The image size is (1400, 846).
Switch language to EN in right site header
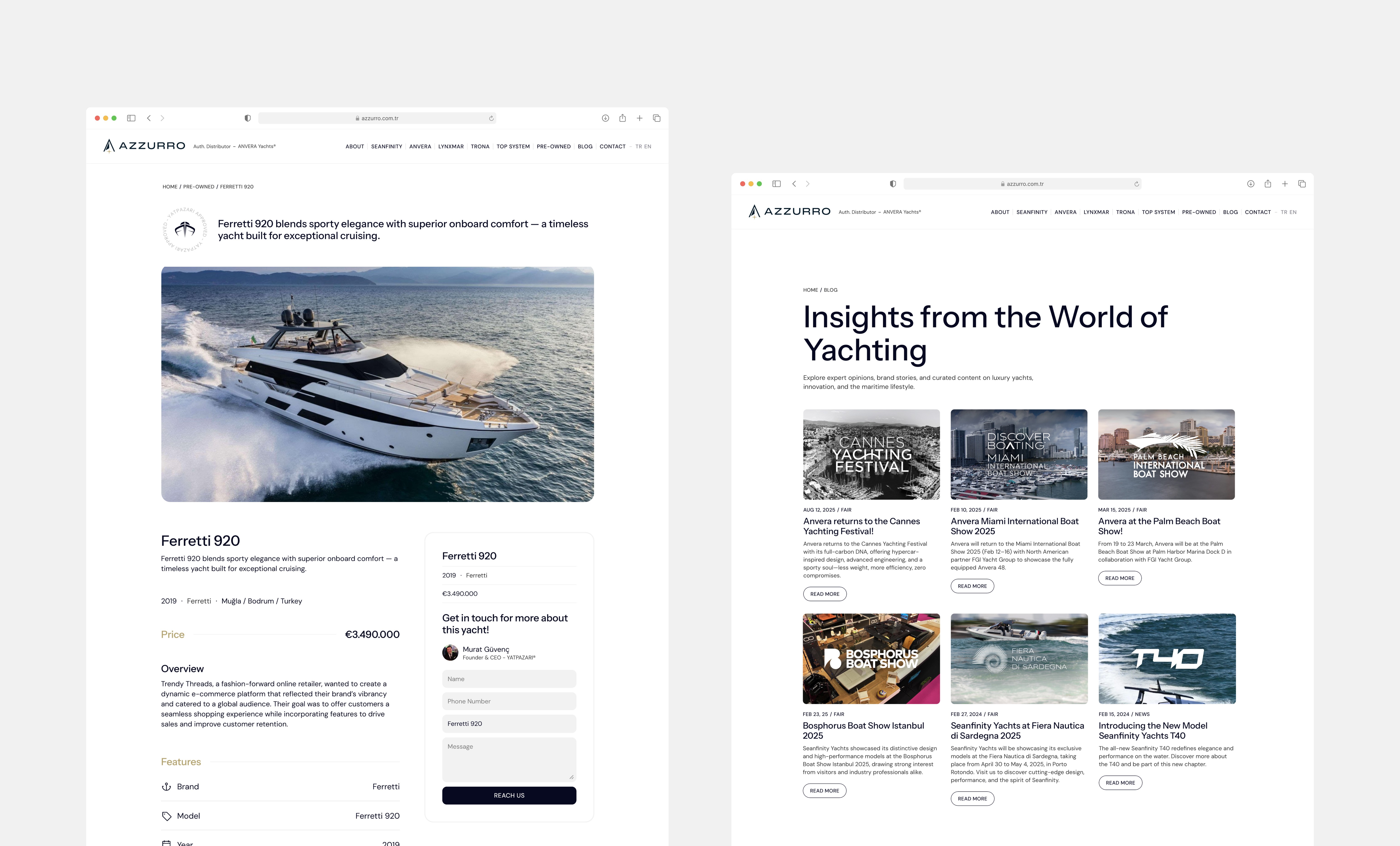[x=1293, y=212]
